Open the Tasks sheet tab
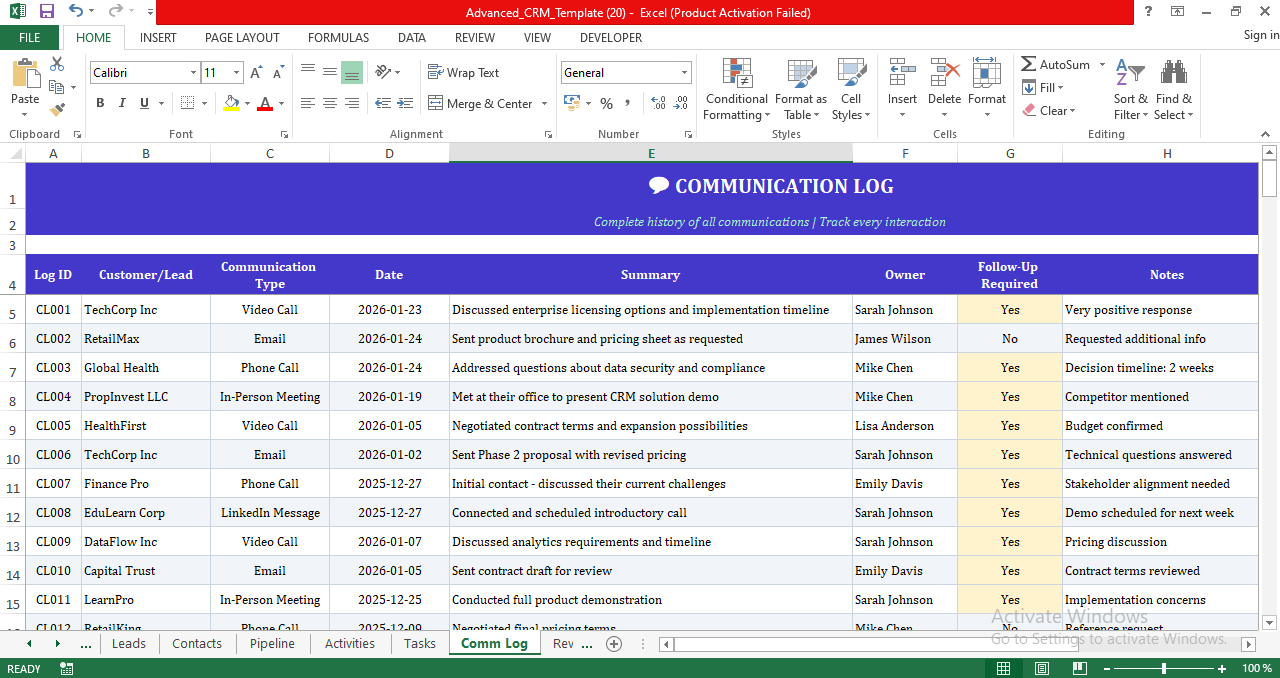The width and height of the screenshot is (1280, 678). [x=420, y=644]
